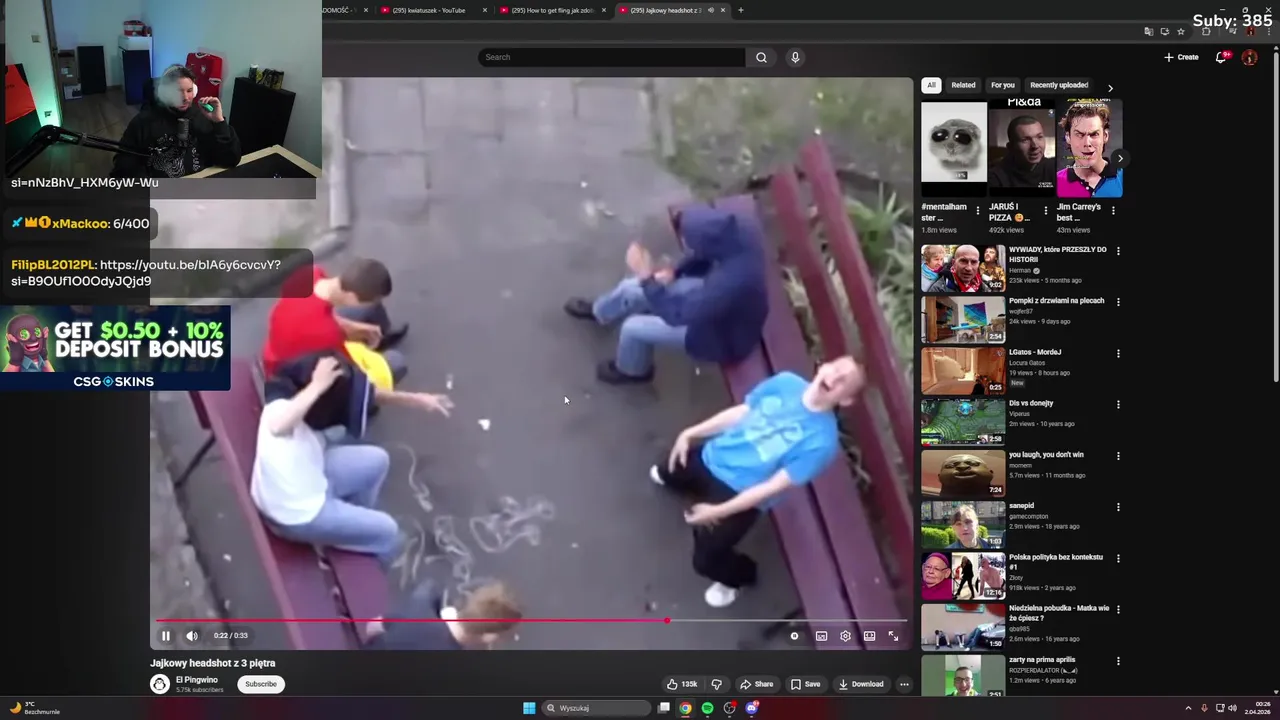Open a new browser tab with plus
Viewport: 1280px width, 720px height.
(x=741, y=10)
